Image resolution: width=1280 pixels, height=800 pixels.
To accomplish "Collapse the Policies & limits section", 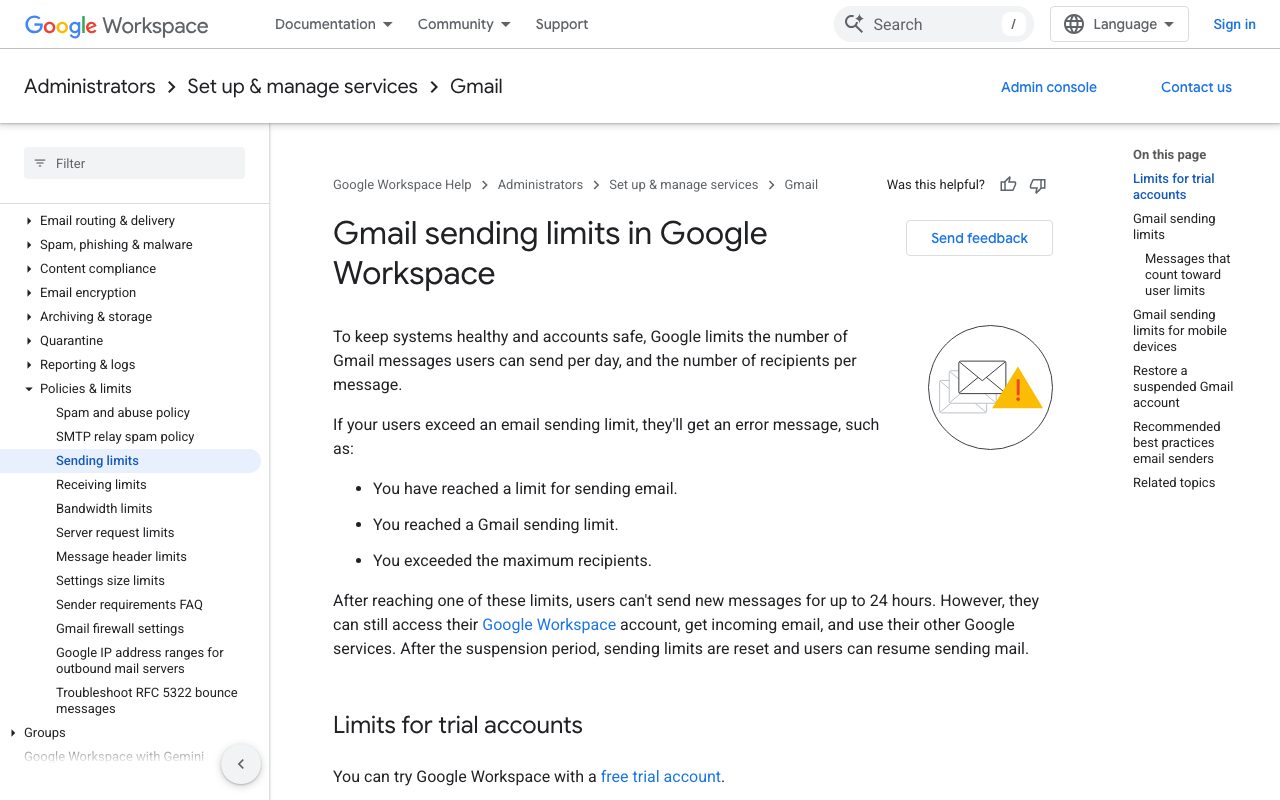I will [29, 389].
